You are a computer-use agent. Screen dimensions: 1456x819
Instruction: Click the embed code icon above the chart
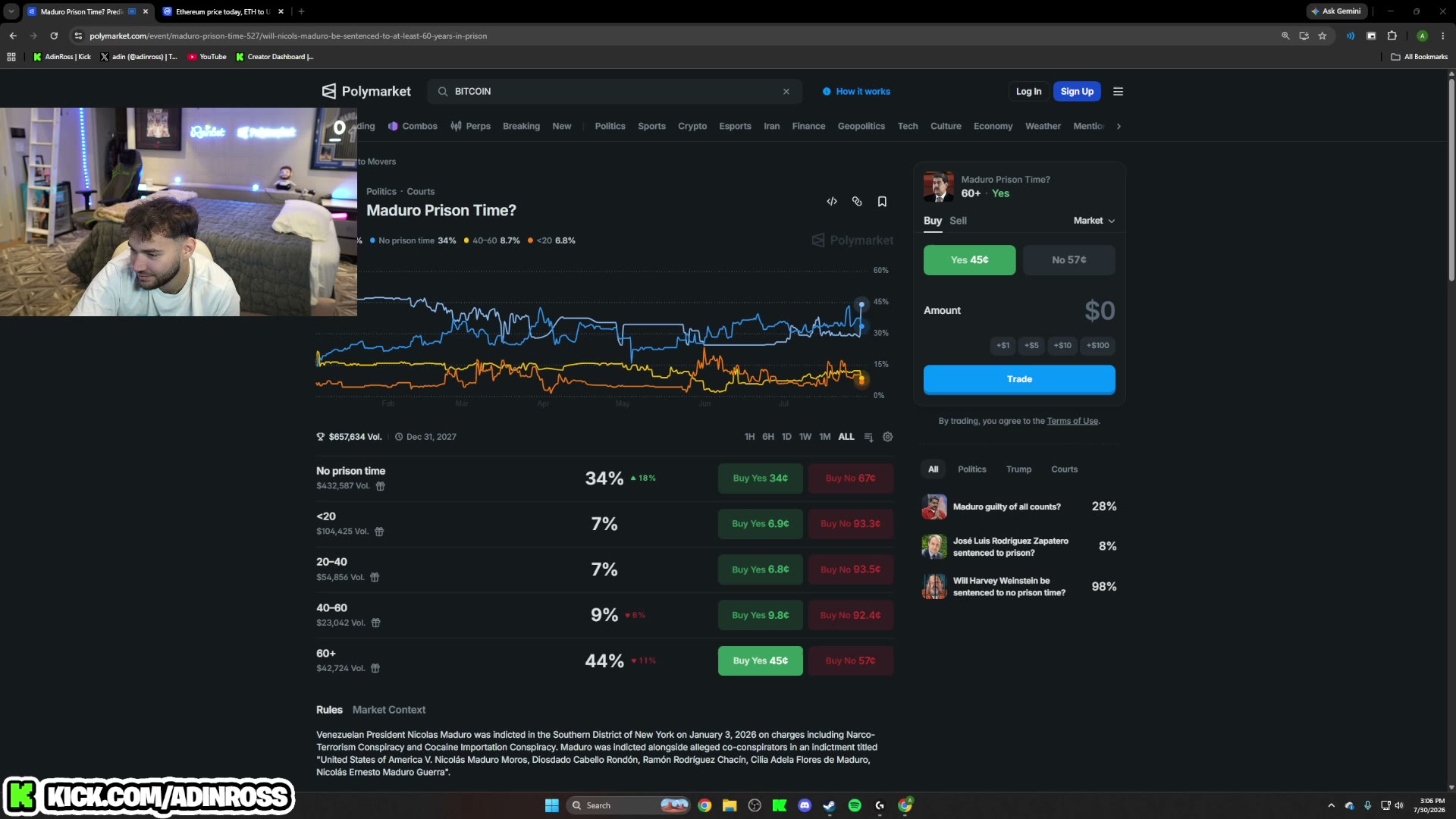[832, 202]
